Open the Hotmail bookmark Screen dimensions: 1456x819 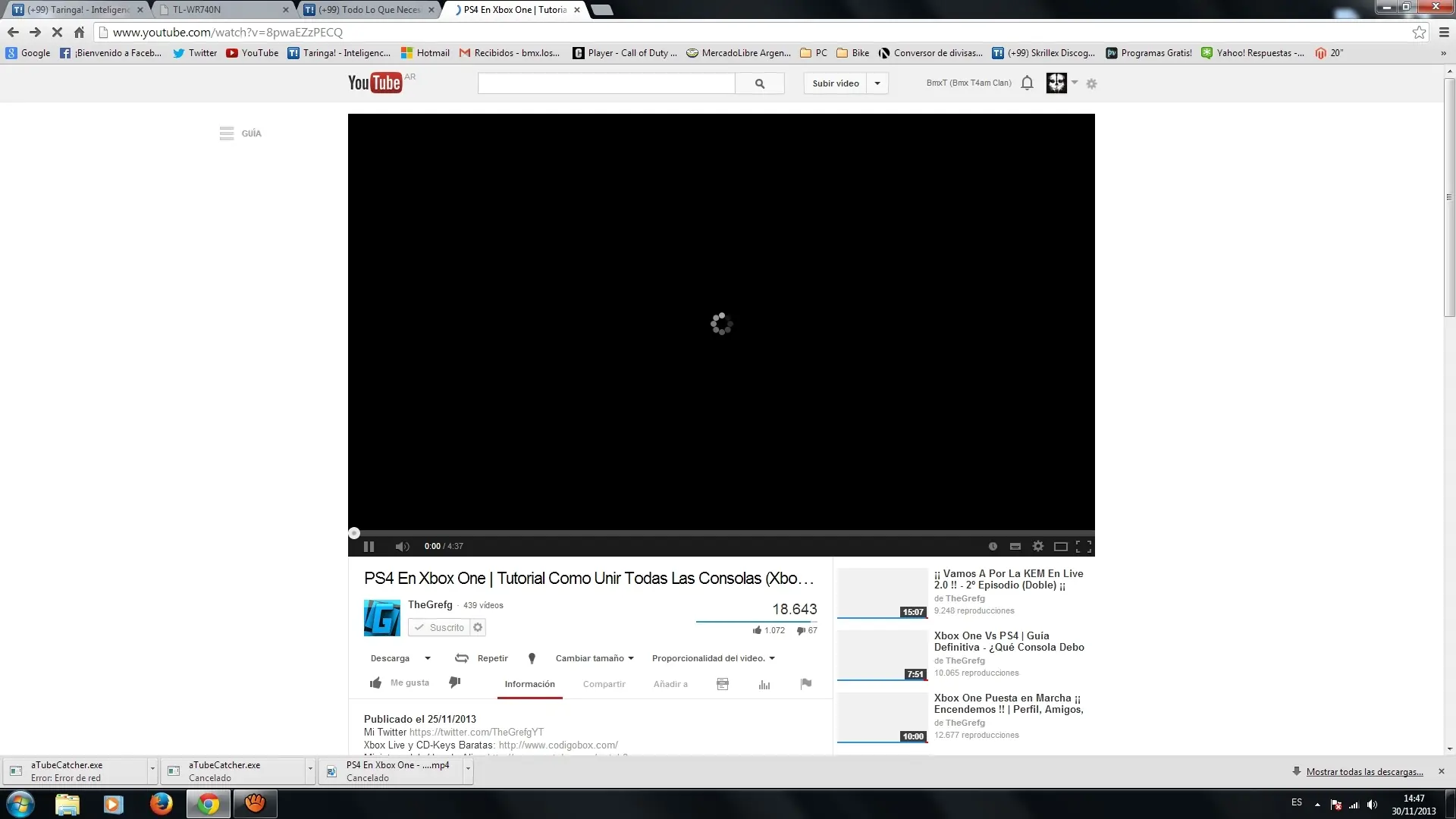coord(425,53)
